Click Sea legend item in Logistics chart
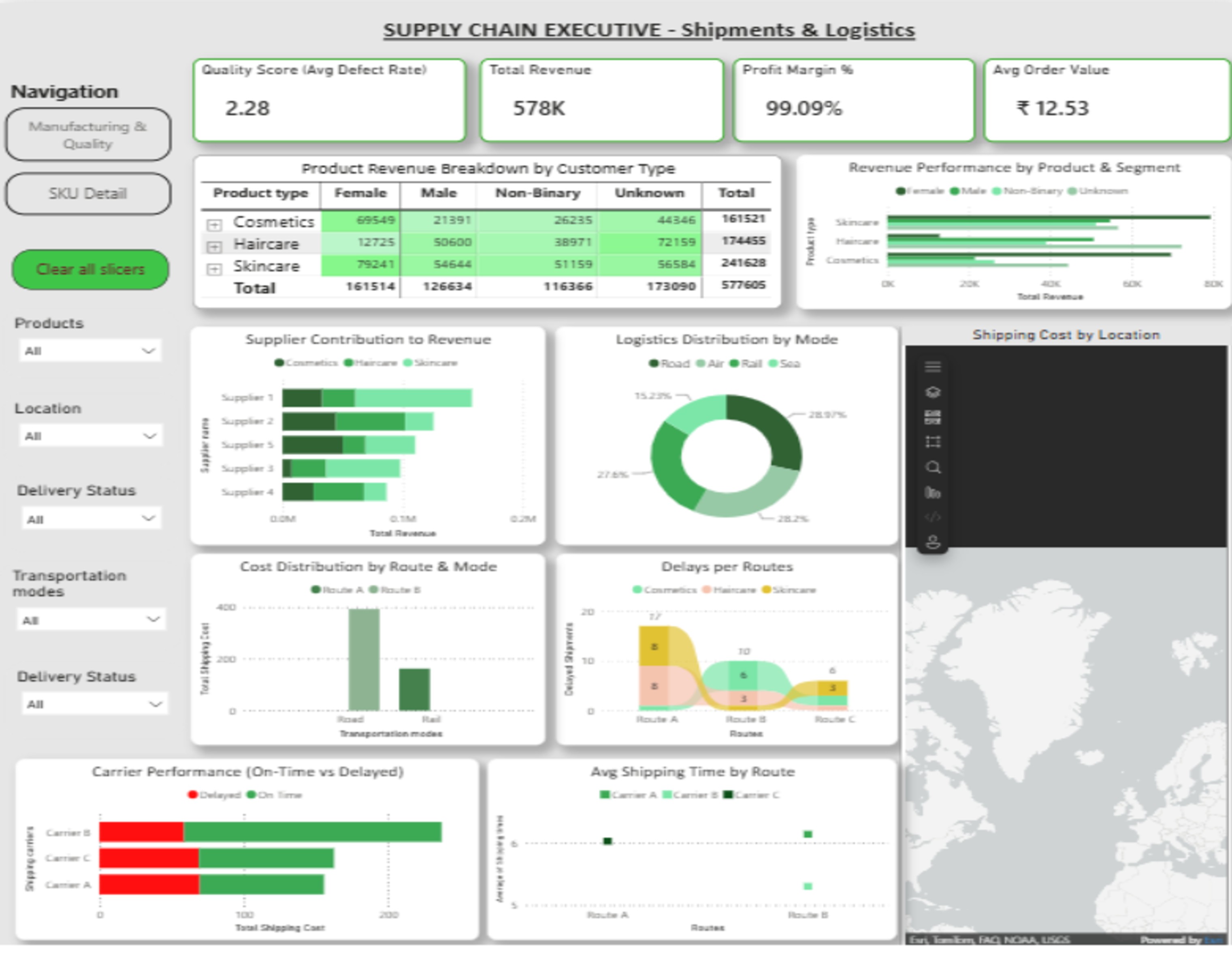This screenshot has width=1232, height=956. (784, 363)
